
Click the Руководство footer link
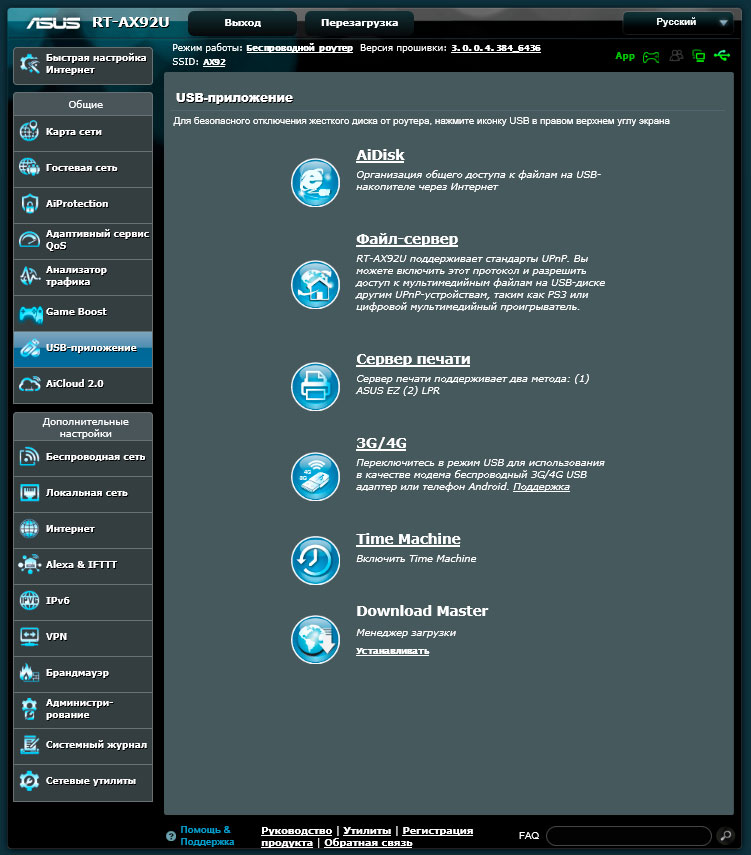point(296,830)
